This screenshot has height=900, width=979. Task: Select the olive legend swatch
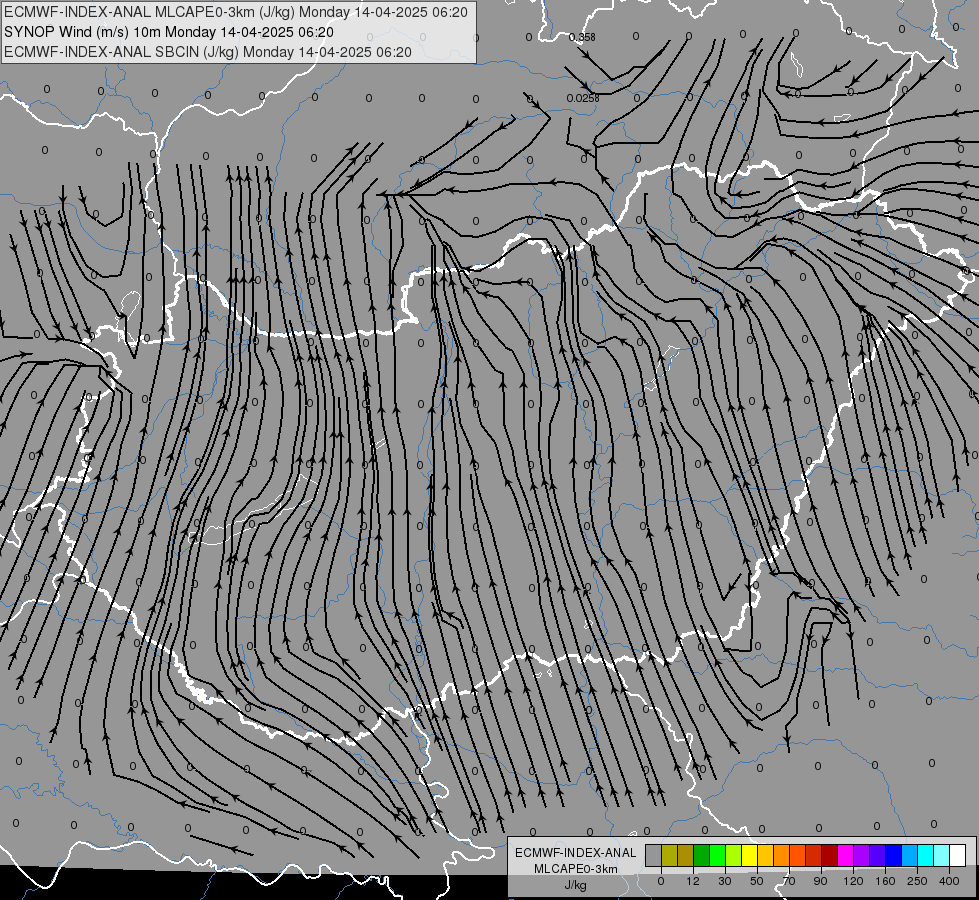click(x=669, y=855)
